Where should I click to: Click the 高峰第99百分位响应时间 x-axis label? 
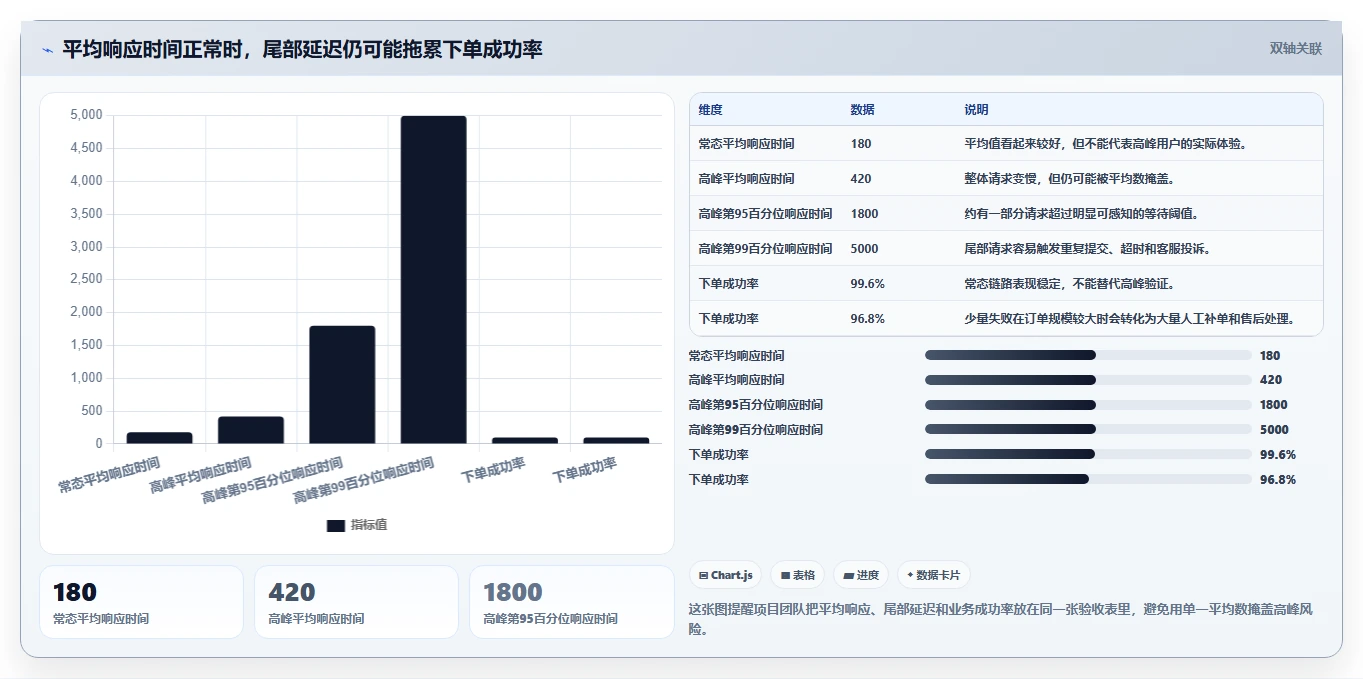364,480
